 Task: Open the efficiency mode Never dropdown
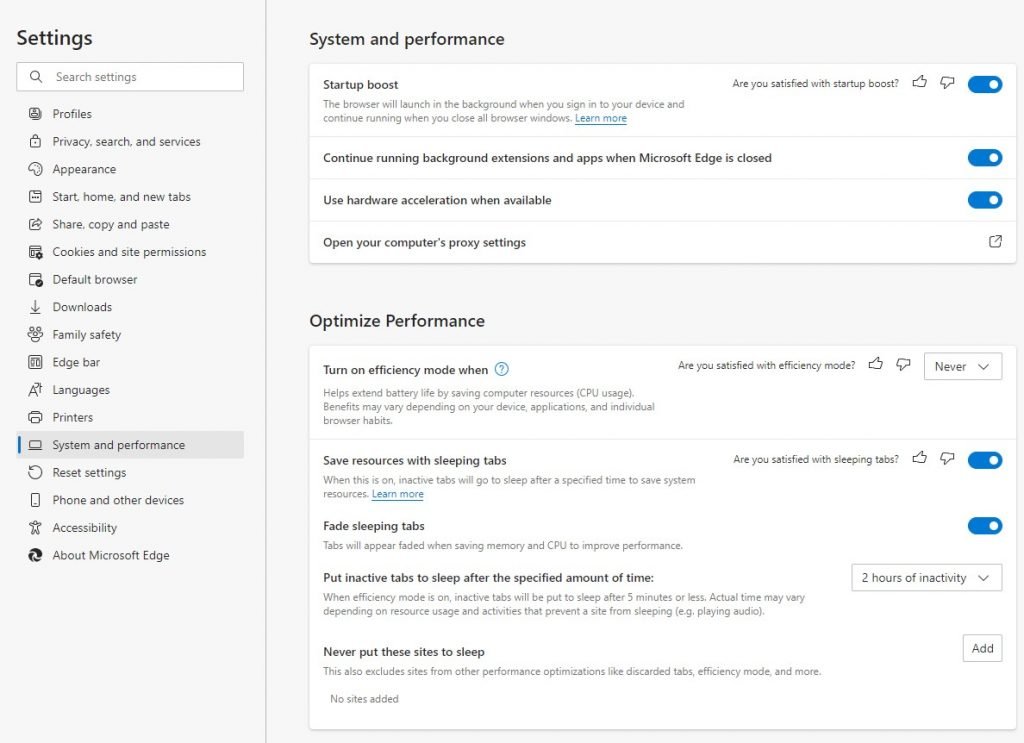pyautogui.click(x=963, y=366)
